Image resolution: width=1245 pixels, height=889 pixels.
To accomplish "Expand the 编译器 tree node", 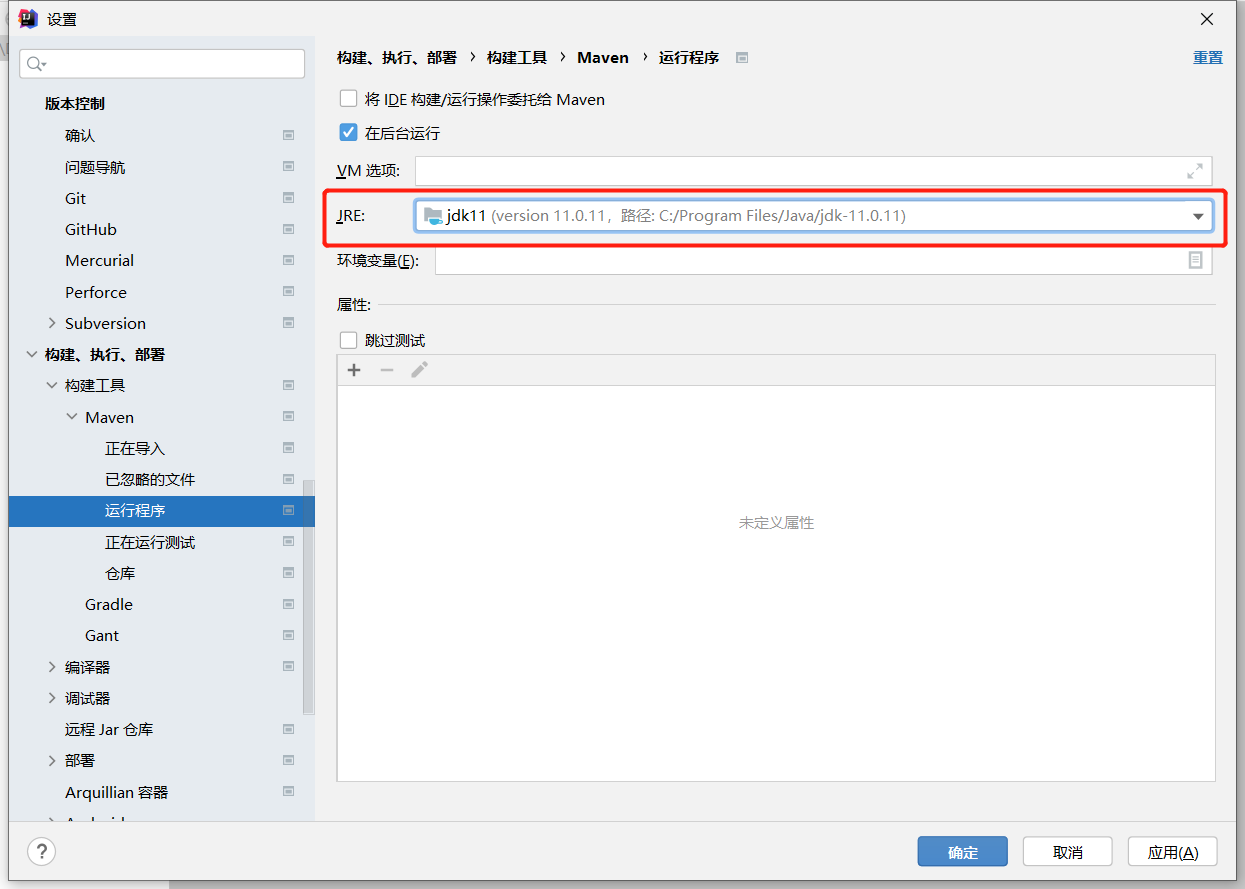I will click(52, 667).
